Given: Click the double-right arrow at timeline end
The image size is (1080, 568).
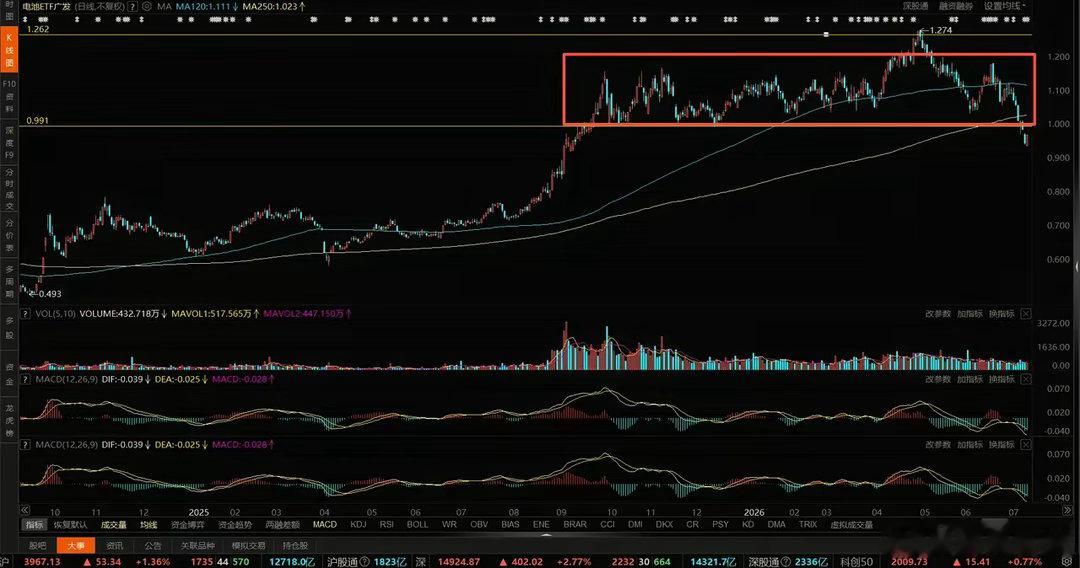Looking at the screenshot, I should click(x=1068, y=511).
